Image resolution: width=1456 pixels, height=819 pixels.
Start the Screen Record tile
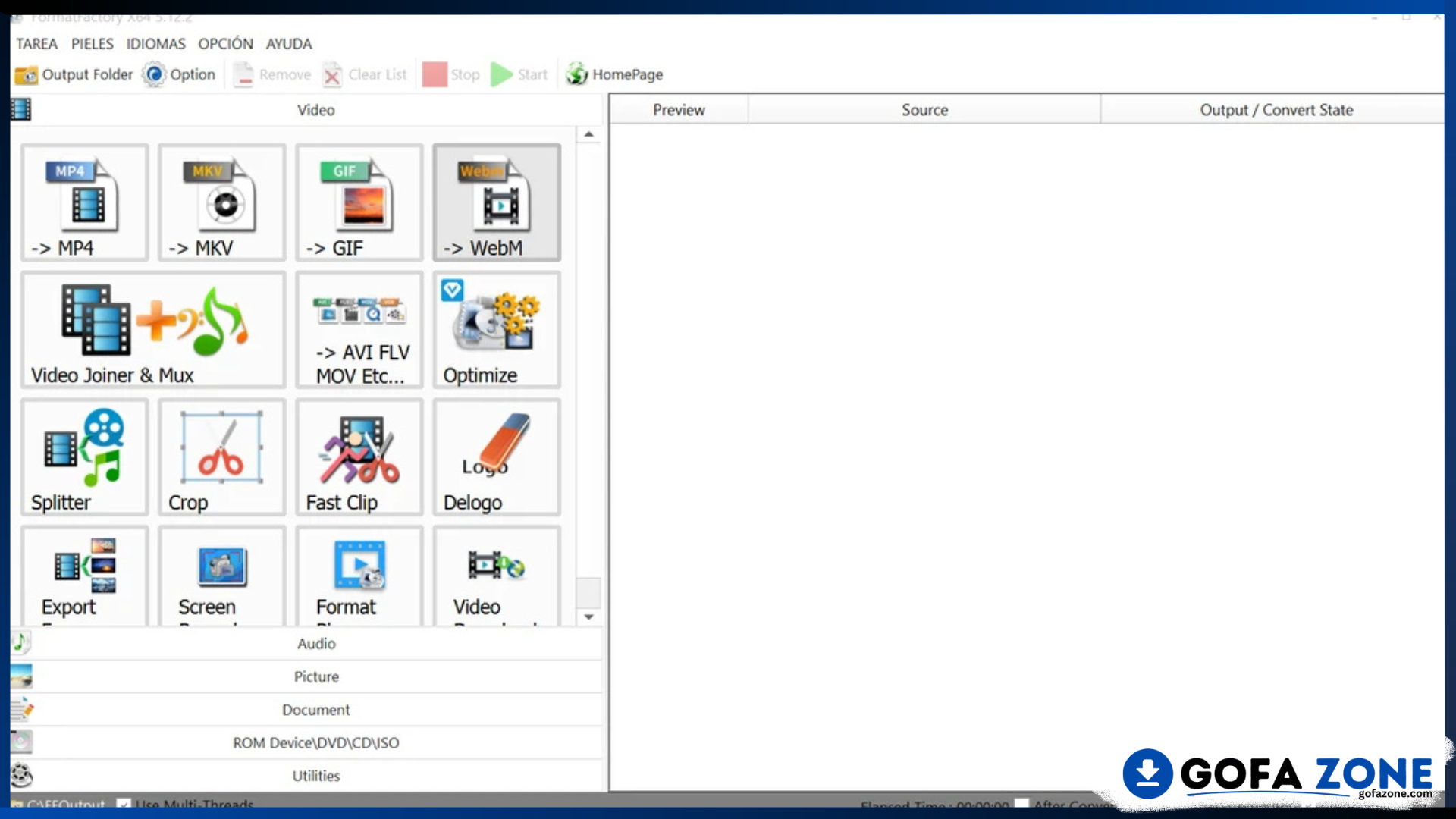pyautogui.click(x=221, y=576)
